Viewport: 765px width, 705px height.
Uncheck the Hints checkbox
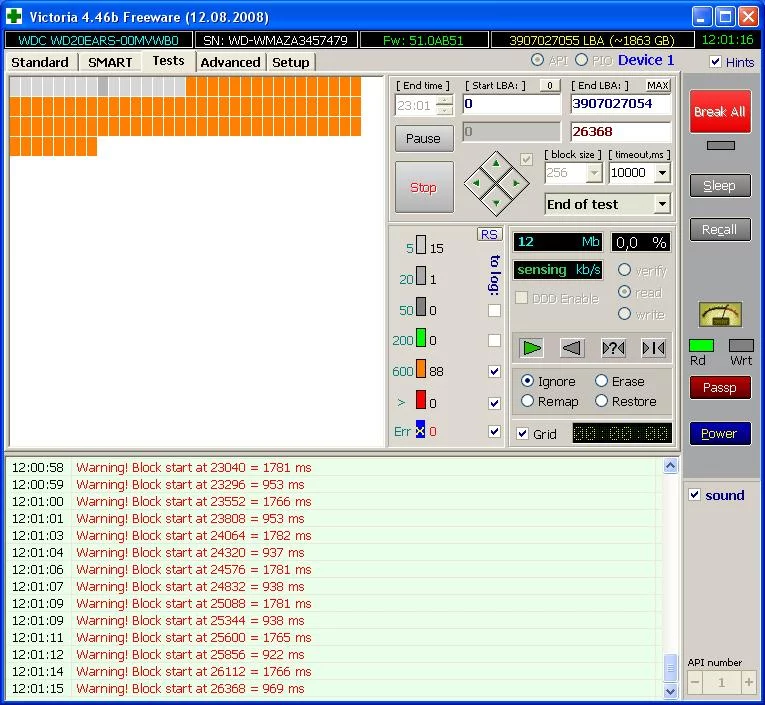[x=715, y=62]
